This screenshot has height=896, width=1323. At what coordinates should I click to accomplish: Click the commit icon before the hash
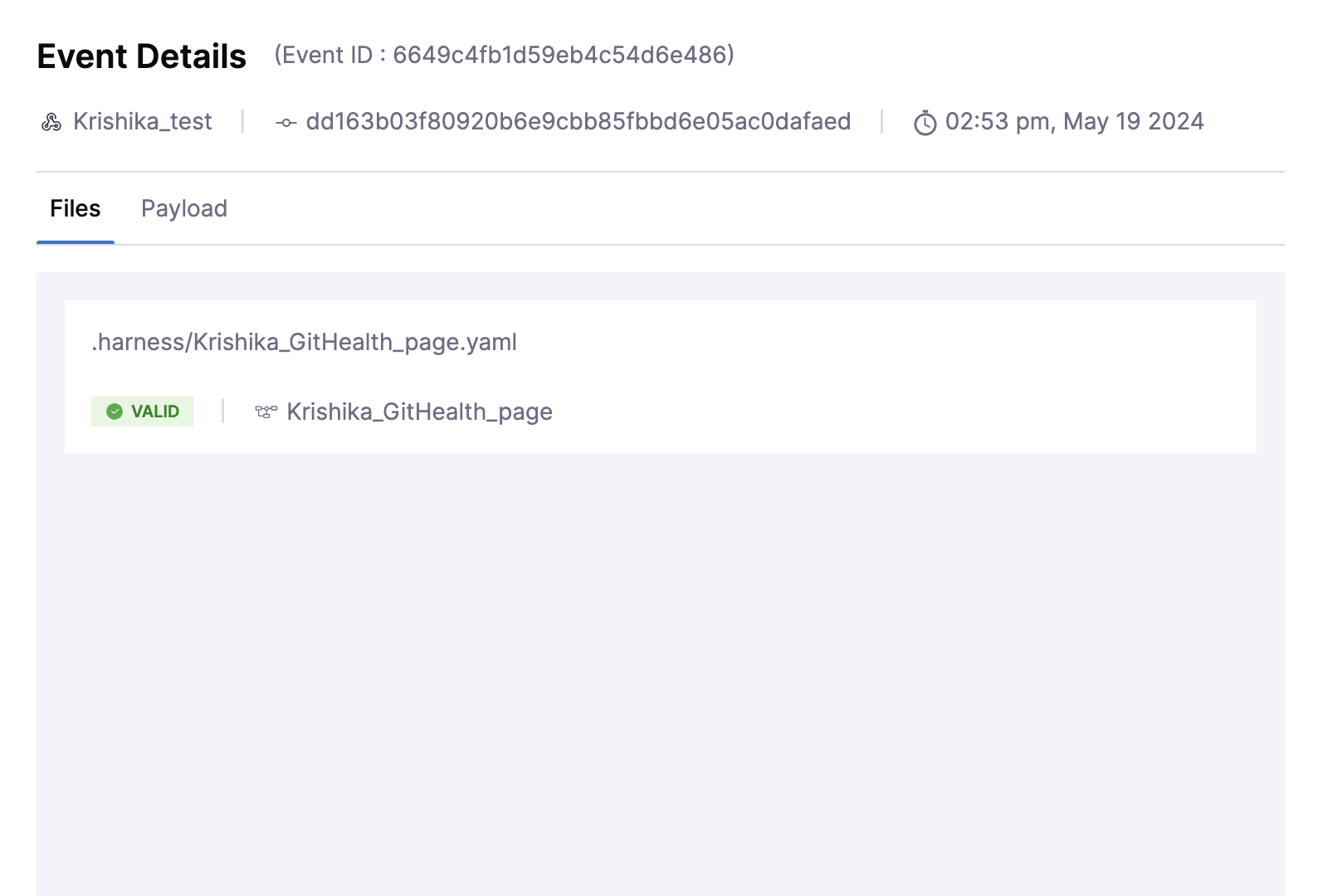[x=286, y=123]
